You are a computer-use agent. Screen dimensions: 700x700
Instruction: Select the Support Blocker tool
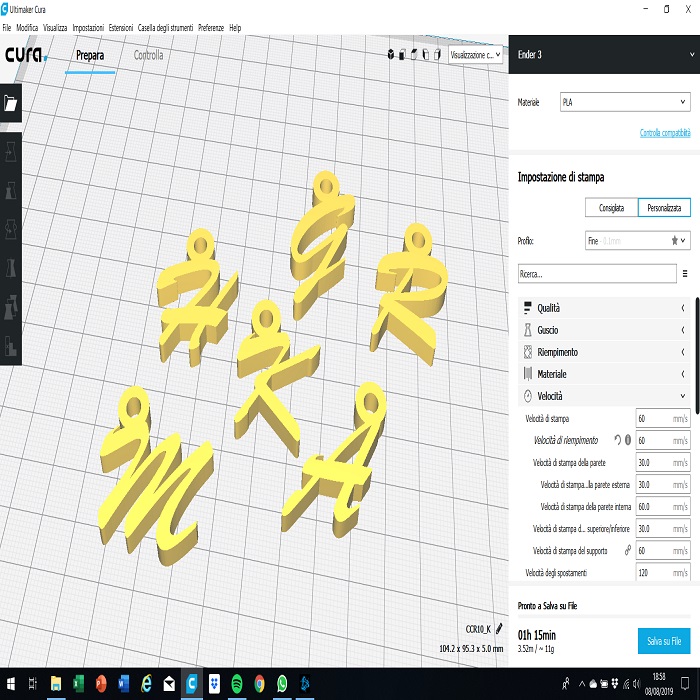point(11,346)
